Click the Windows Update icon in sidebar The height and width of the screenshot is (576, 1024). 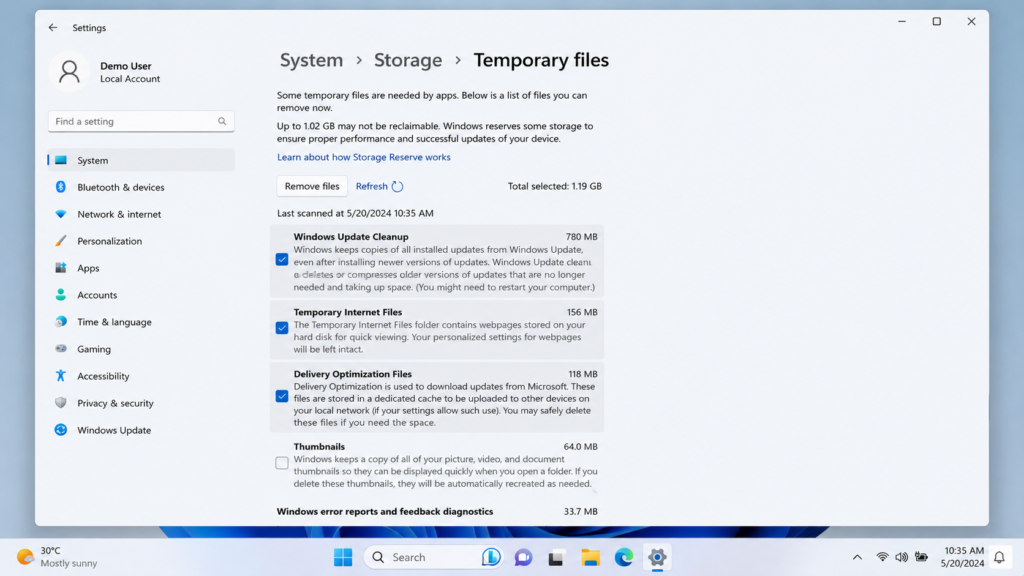[61, 430]
